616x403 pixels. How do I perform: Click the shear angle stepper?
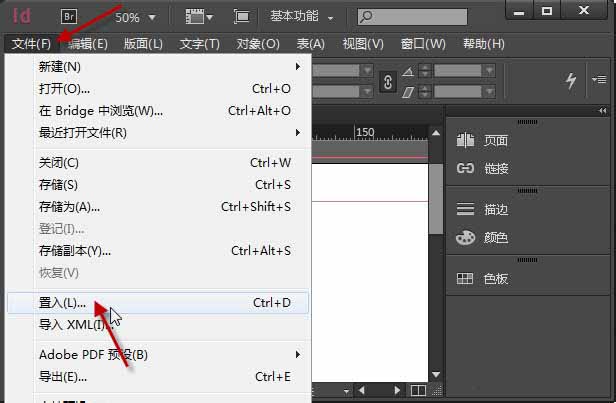[425, 92]
